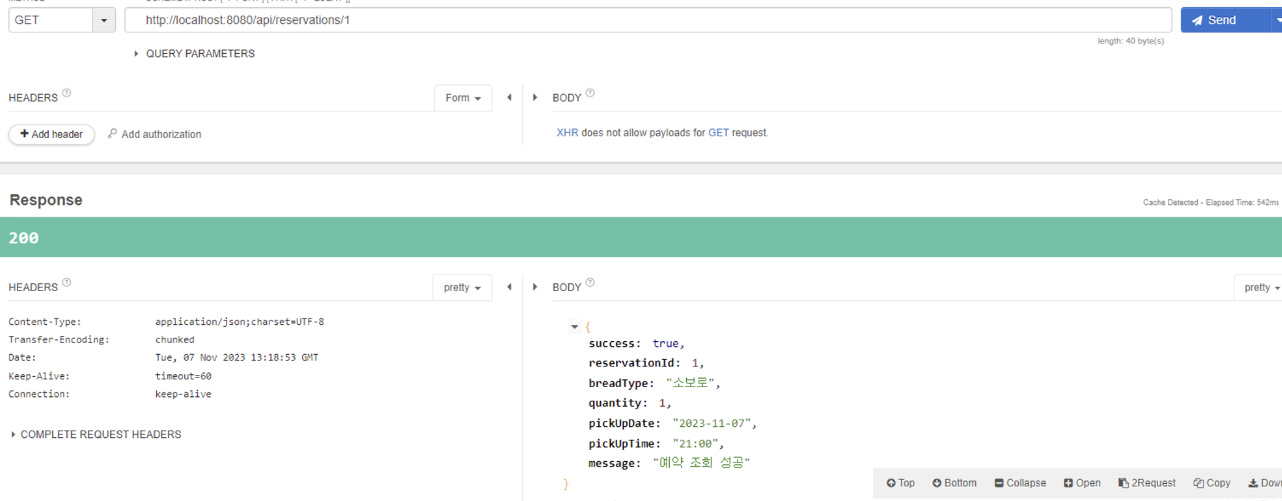Click the quantity: 1 line
1282x501 pixels.
tap(630, 403)
